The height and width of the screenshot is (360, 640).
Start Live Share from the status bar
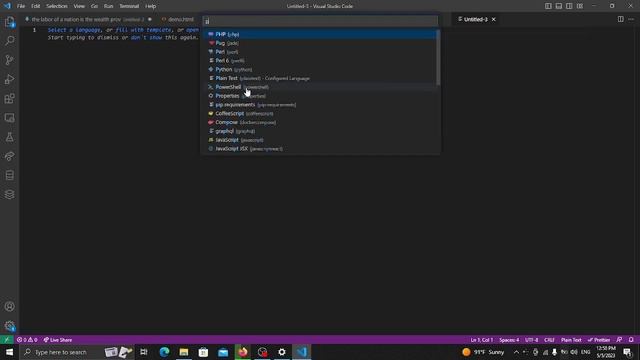(x=58, y=340)
